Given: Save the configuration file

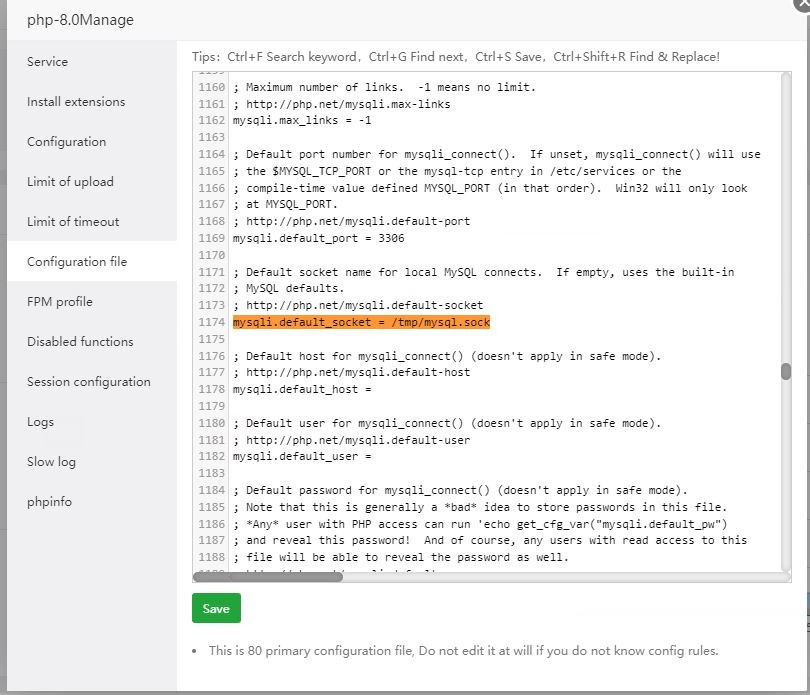Looking at the screenshot, I should [216, 608].
